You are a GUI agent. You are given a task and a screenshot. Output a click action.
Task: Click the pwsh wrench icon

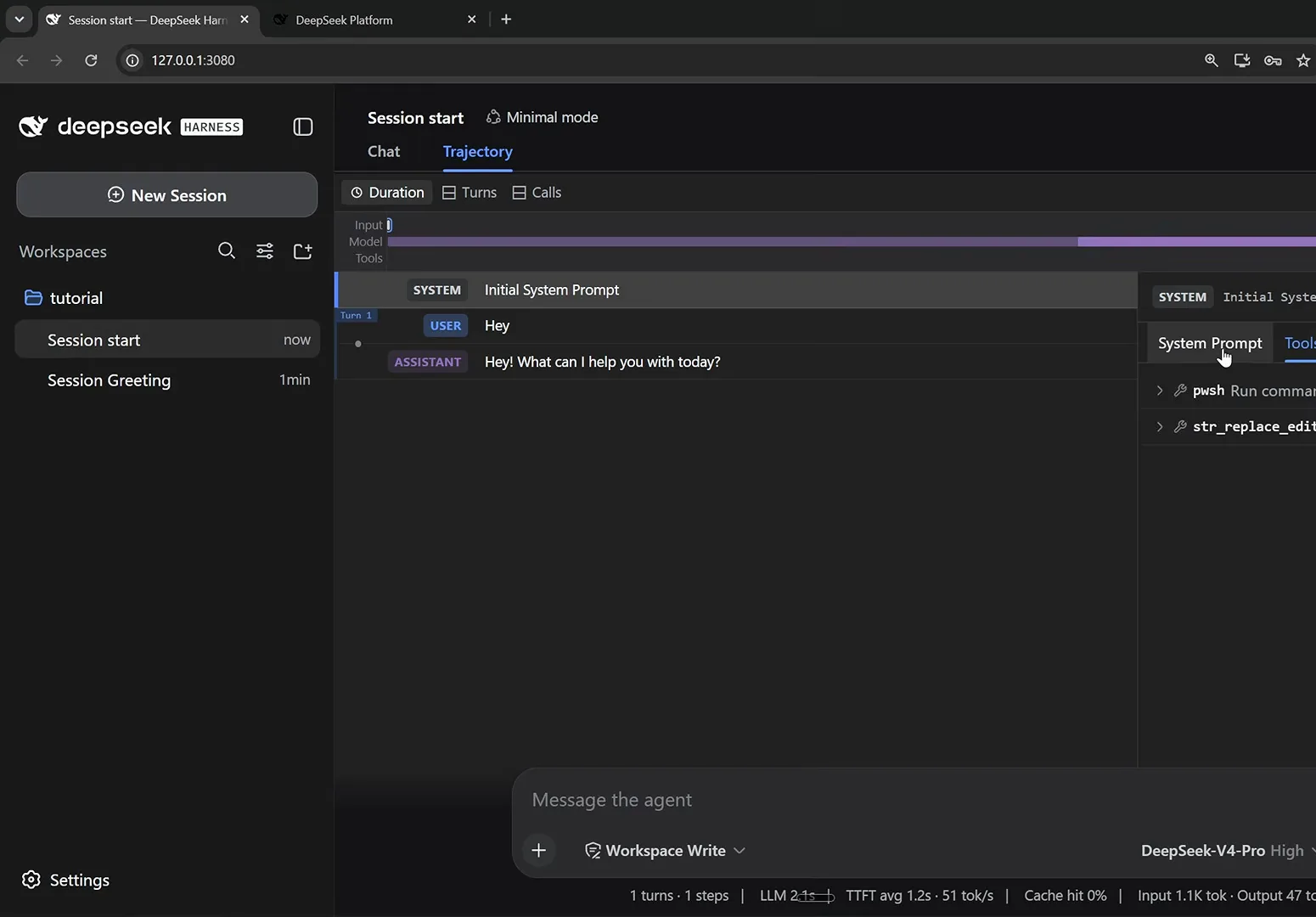pos(1180,391)
